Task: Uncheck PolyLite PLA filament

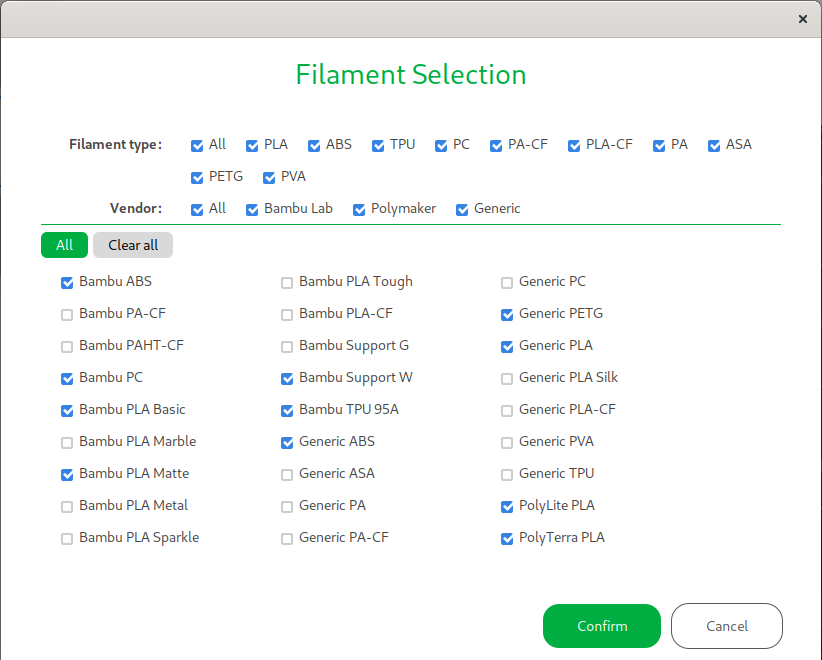Action: [x=507, y=506]
